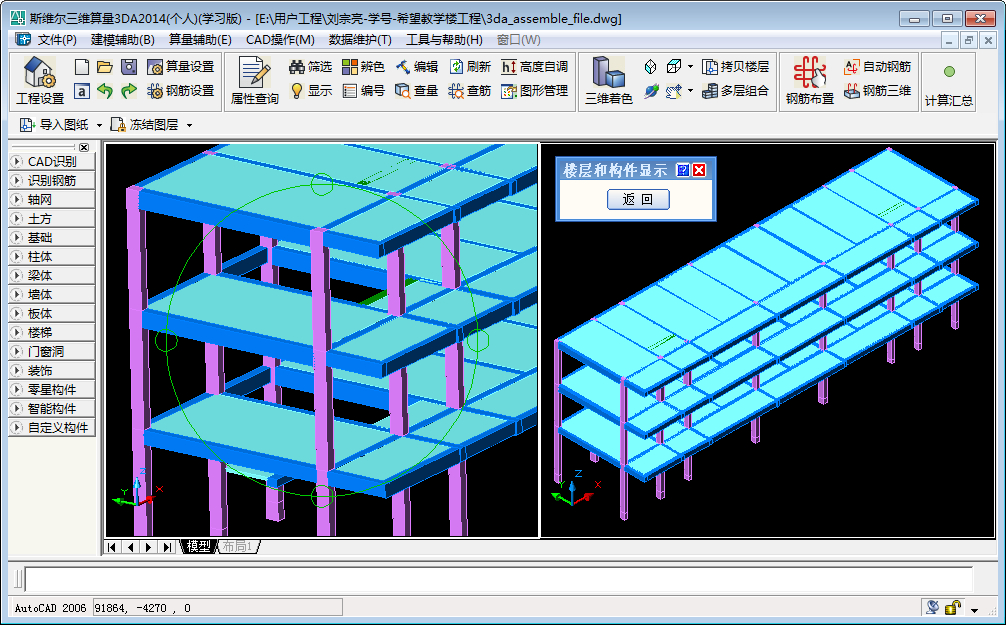Open the 工程设置 project settings icon
The height and width of the screenshot is (625, 1006).
point(40,81)
